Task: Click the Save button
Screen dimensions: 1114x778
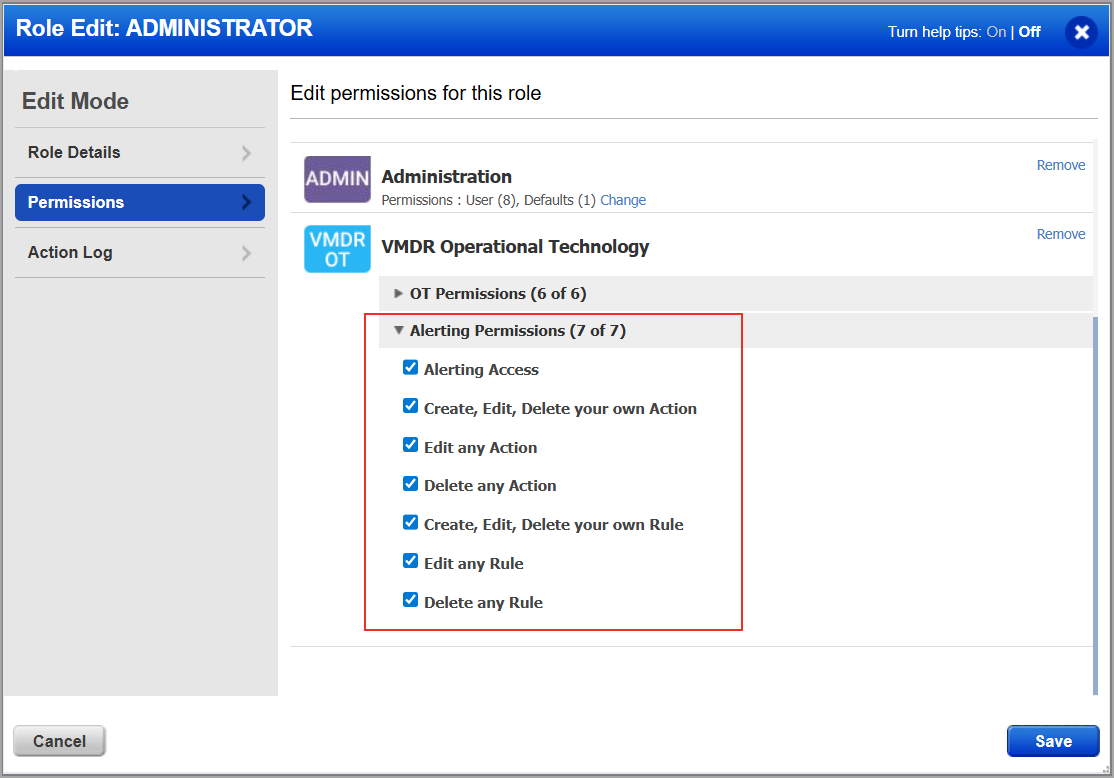Action: click(x=1053, y=741)
